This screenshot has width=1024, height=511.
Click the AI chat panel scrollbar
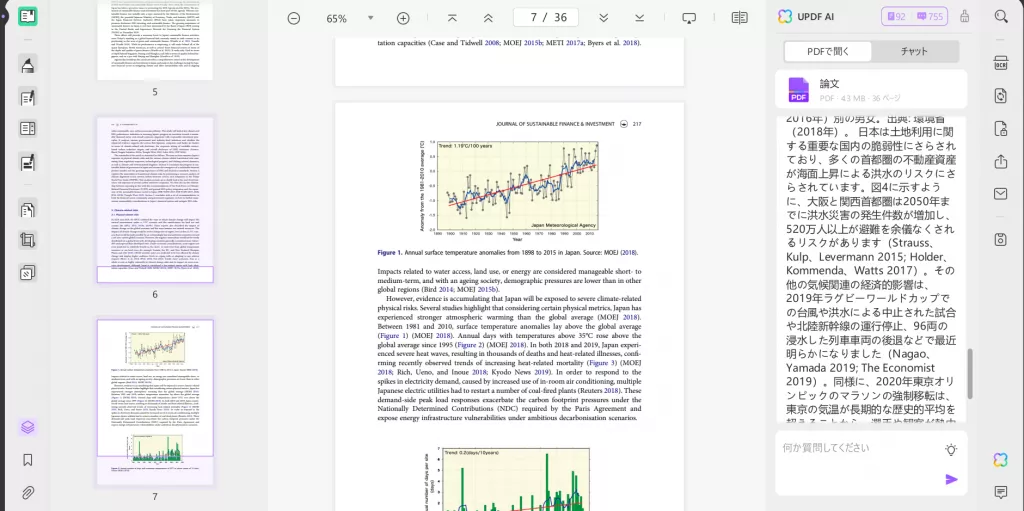(x=970, y=373)
